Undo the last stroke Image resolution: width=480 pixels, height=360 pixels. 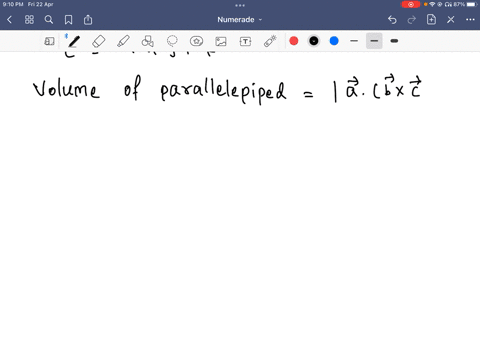(x=392, y=20)
